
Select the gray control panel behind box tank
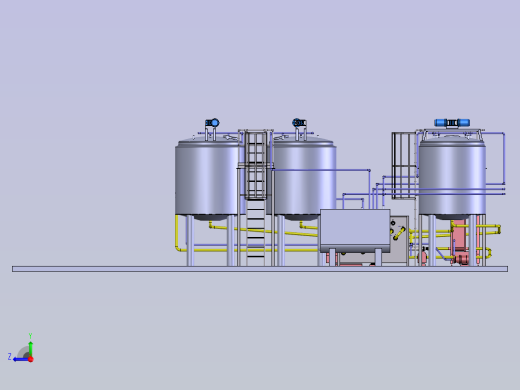pyautogui.click(x=399, y=240)
